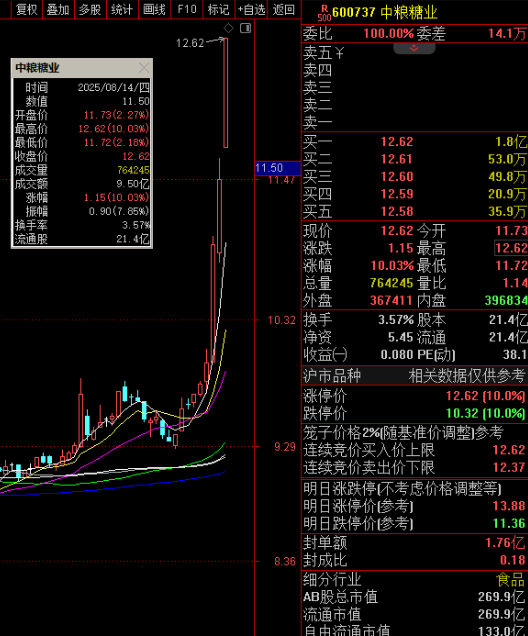The image size is (528, 636).
Task: Click the diamond icon above the chart
Action: click(229, 28)
